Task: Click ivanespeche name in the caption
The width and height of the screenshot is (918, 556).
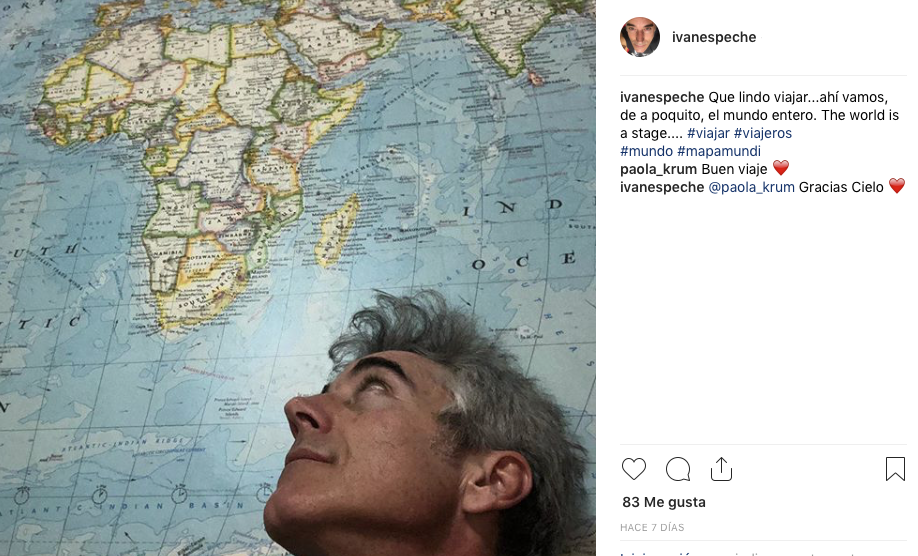Action: point(662,97)
